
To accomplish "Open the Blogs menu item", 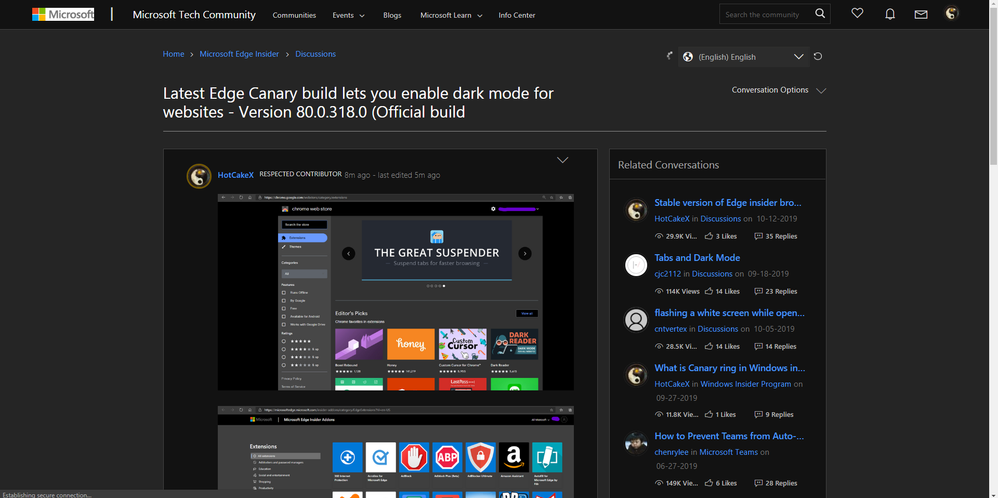I will pos(392,15).
